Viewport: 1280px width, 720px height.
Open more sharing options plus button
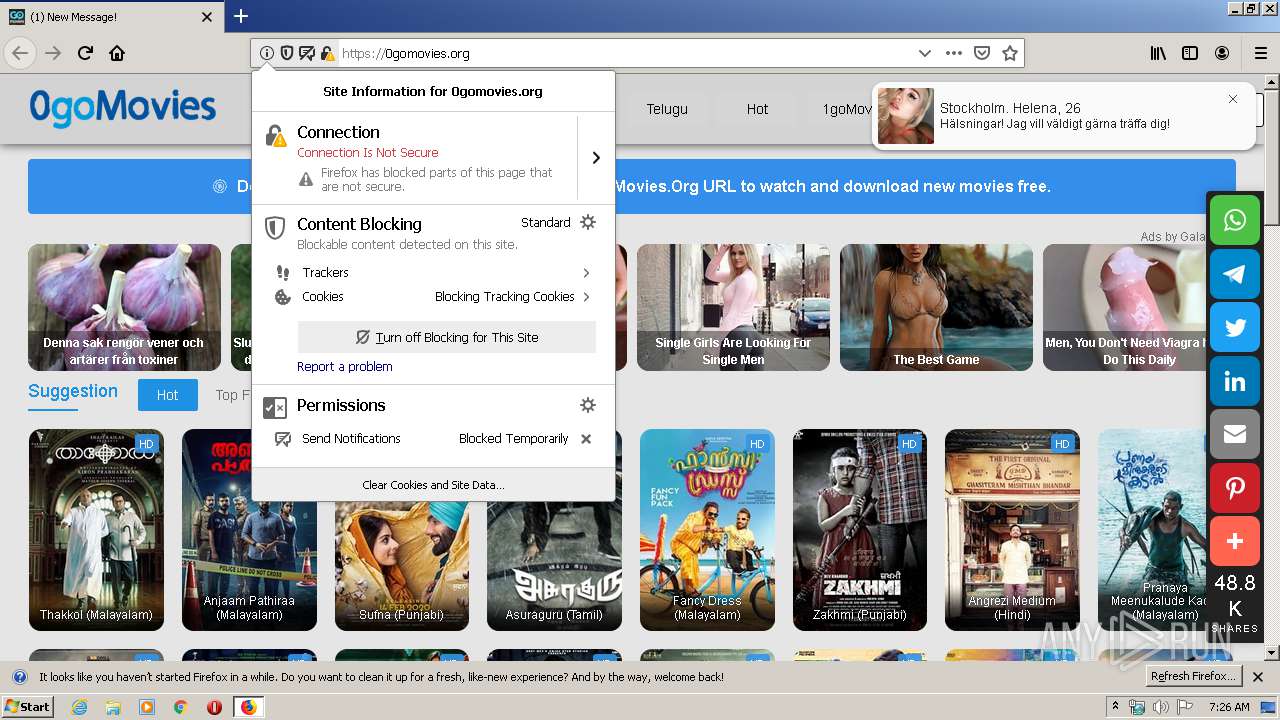(1235, 542)
